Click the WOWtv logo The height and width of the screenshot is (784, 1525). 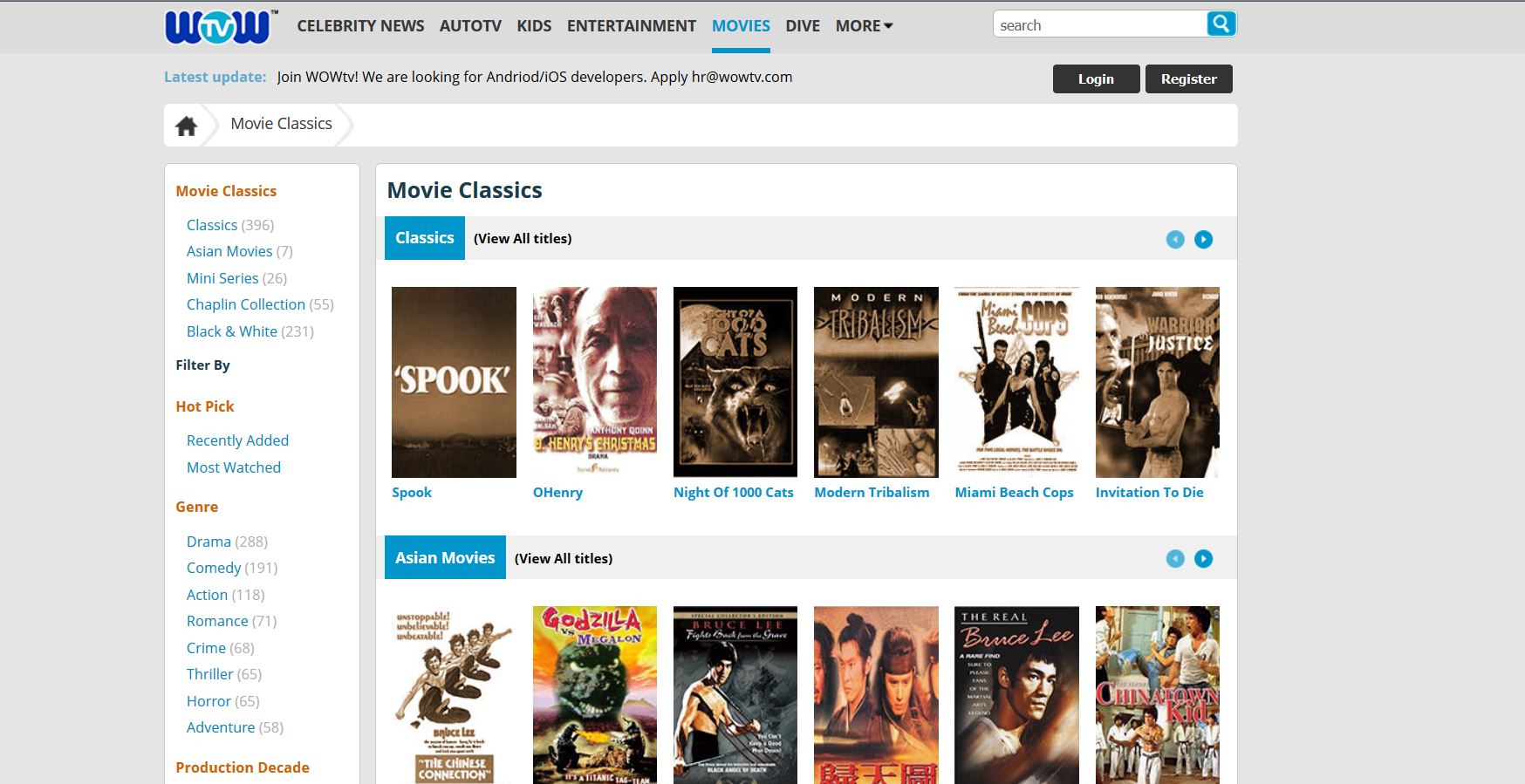point(222,26)
